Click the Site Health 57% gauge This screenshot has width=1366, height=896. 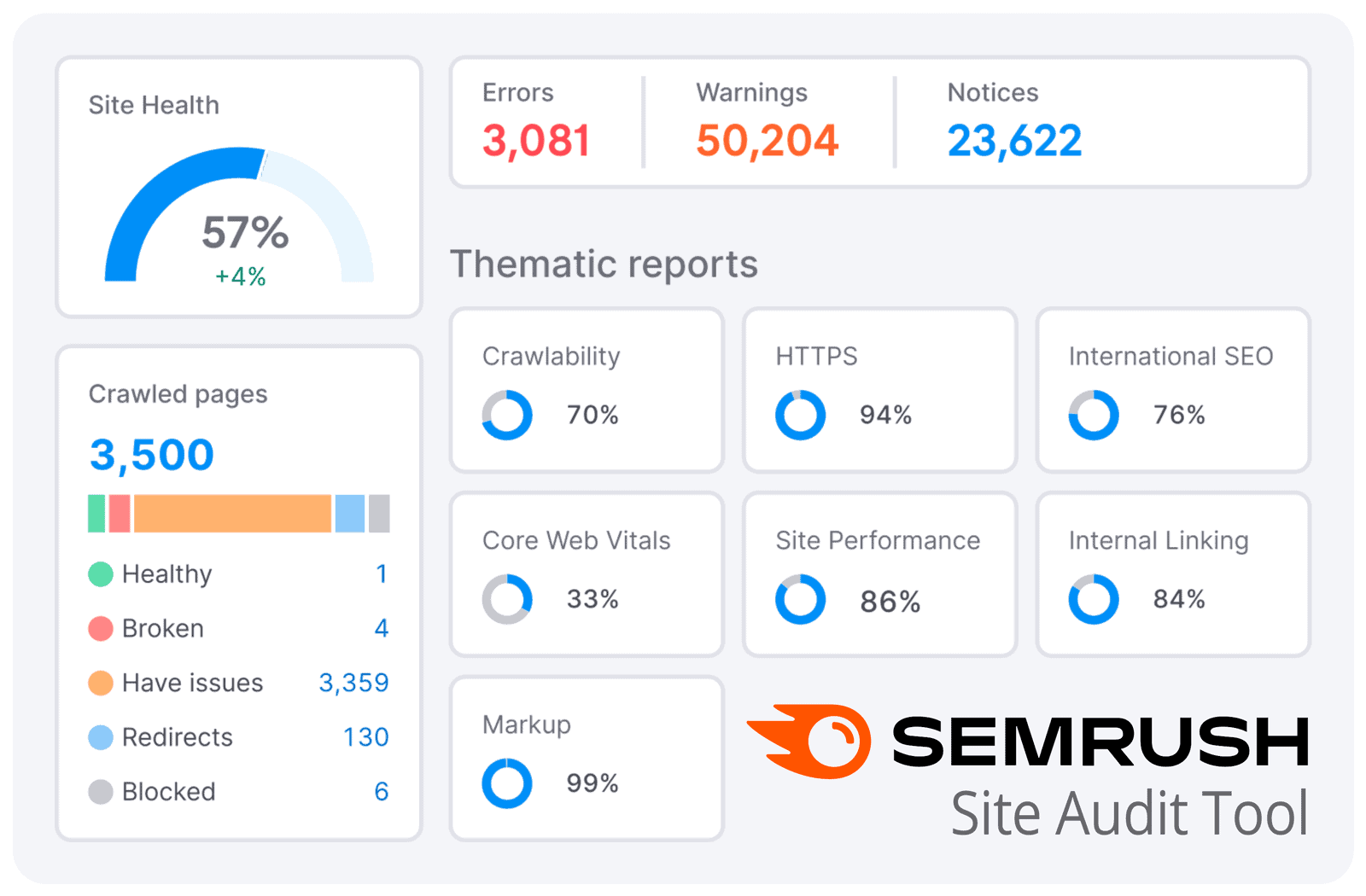point(242,230)
